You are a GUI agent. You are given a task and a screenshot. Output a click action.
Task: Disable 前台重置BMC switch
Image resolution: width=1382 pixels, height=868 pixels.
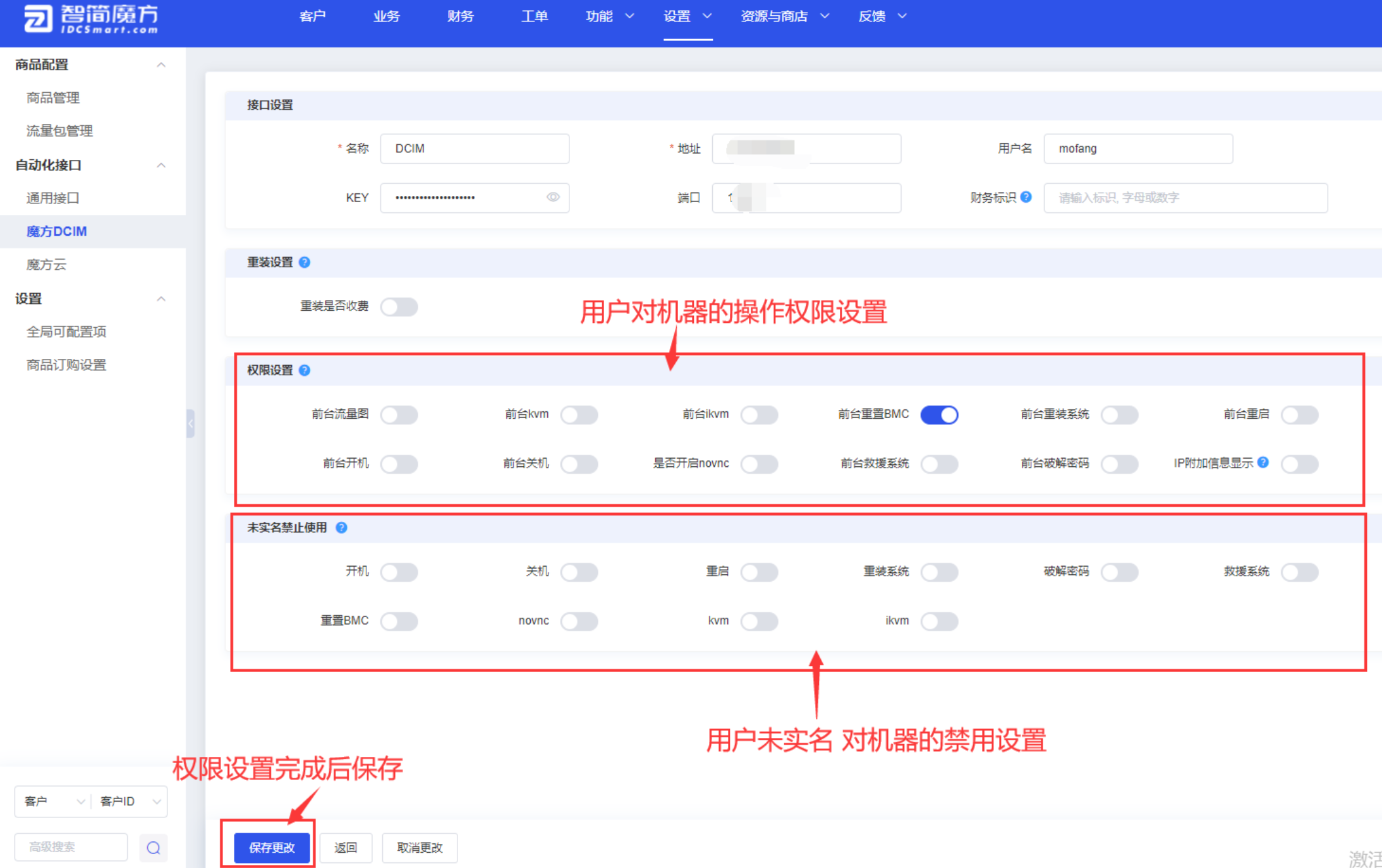(x=939, y=415)
